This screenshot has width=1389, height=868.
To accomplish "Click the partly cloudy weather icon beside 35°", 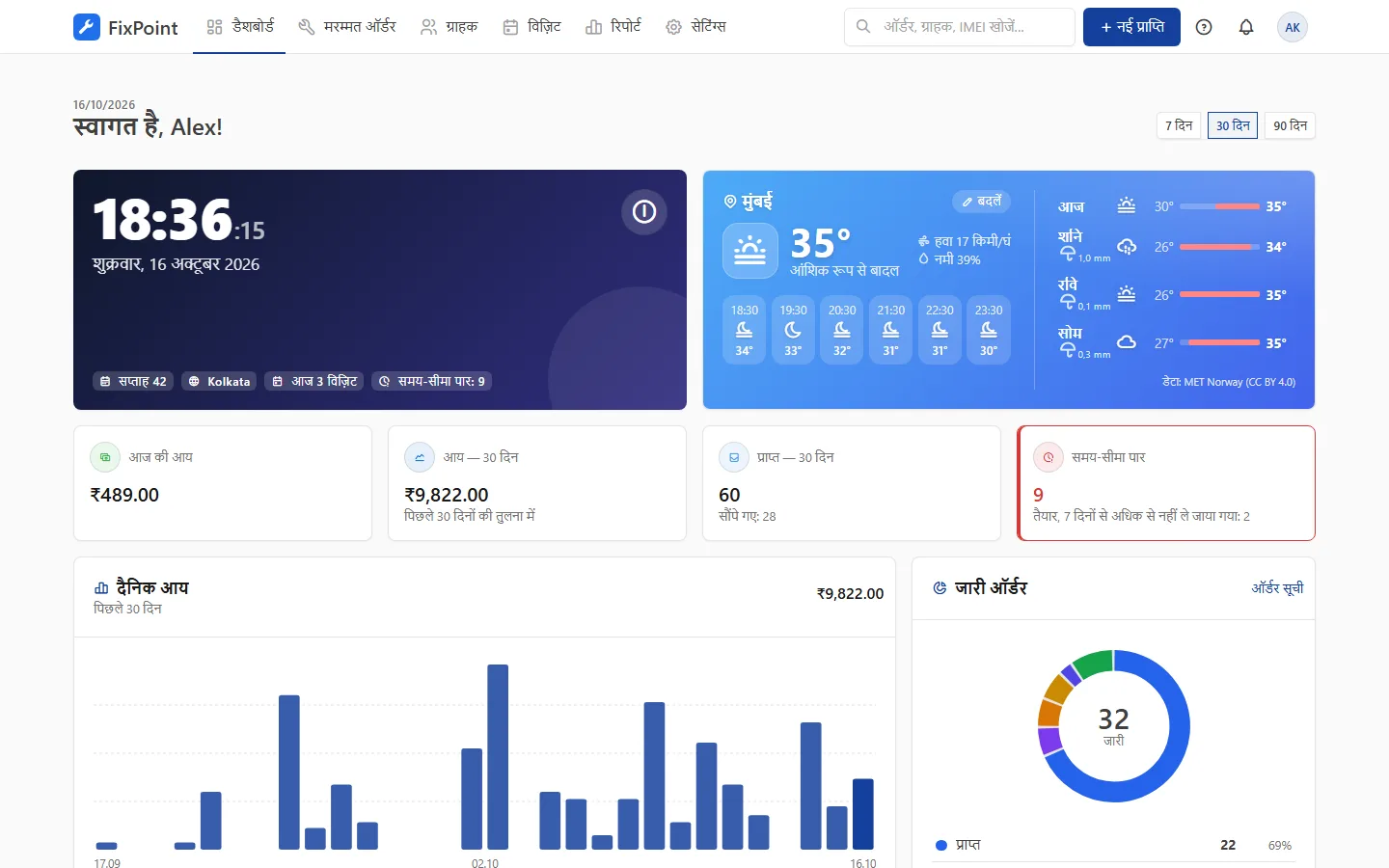I will click(x=750, y=250).
